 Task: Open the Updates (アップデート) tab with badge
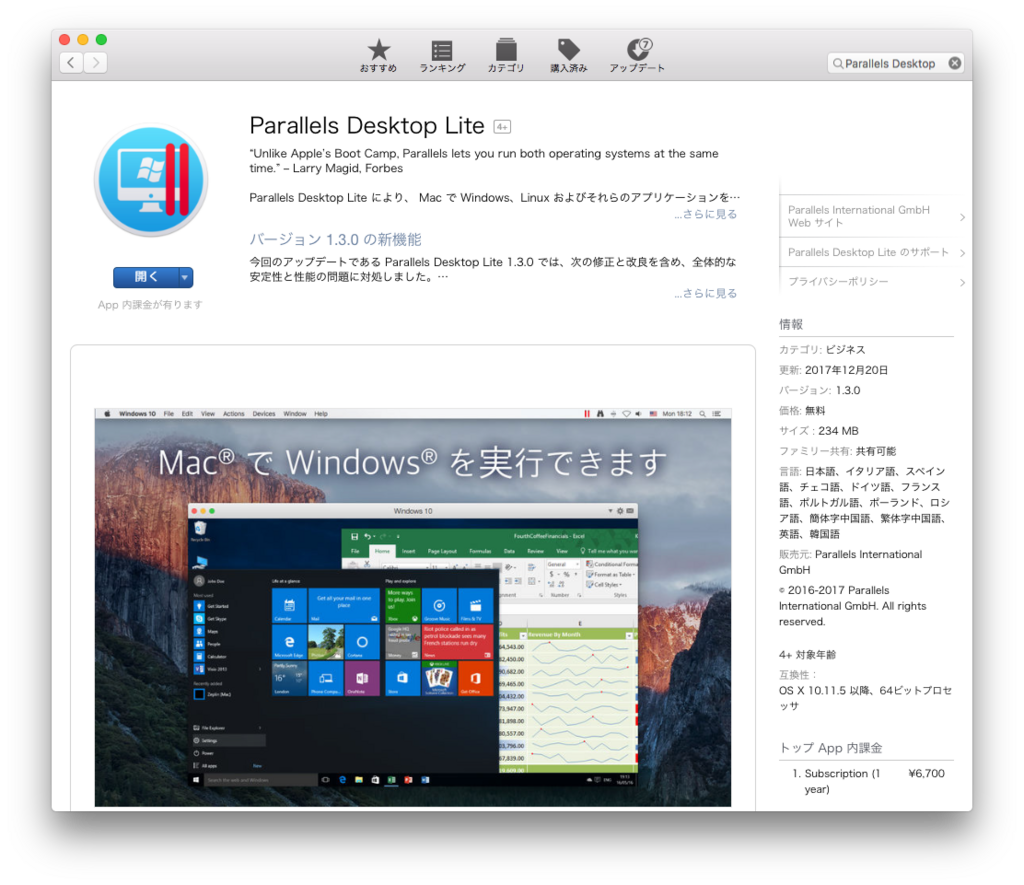pyautogui.click(x=637, y=55)
